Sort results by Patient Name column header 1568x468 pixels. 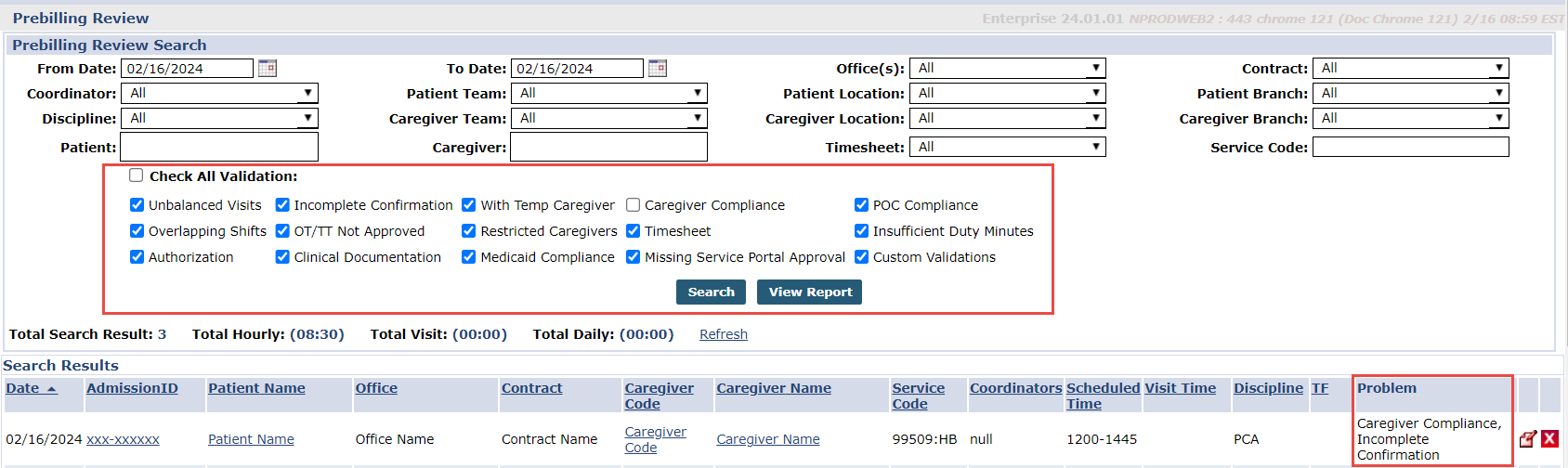tap(256, 388)
